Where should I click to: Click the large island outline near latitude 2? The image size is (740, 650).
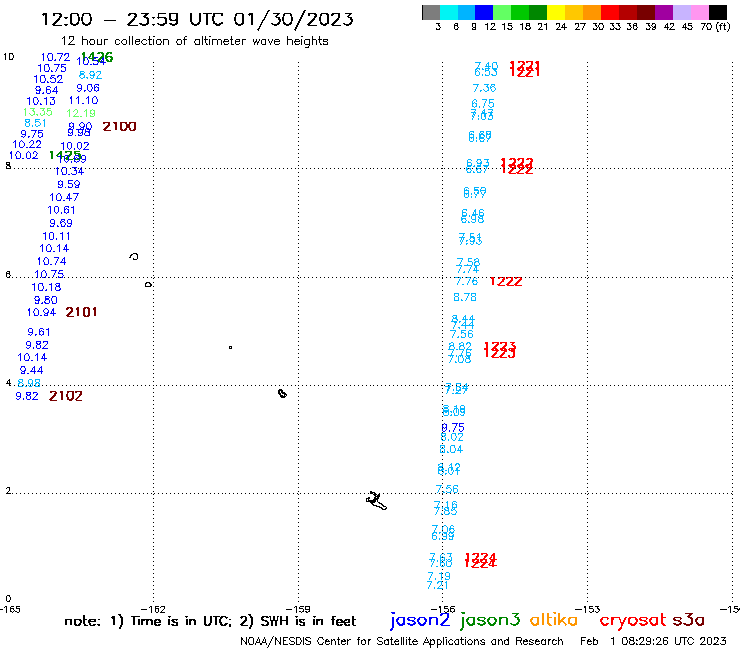(376, 501)
